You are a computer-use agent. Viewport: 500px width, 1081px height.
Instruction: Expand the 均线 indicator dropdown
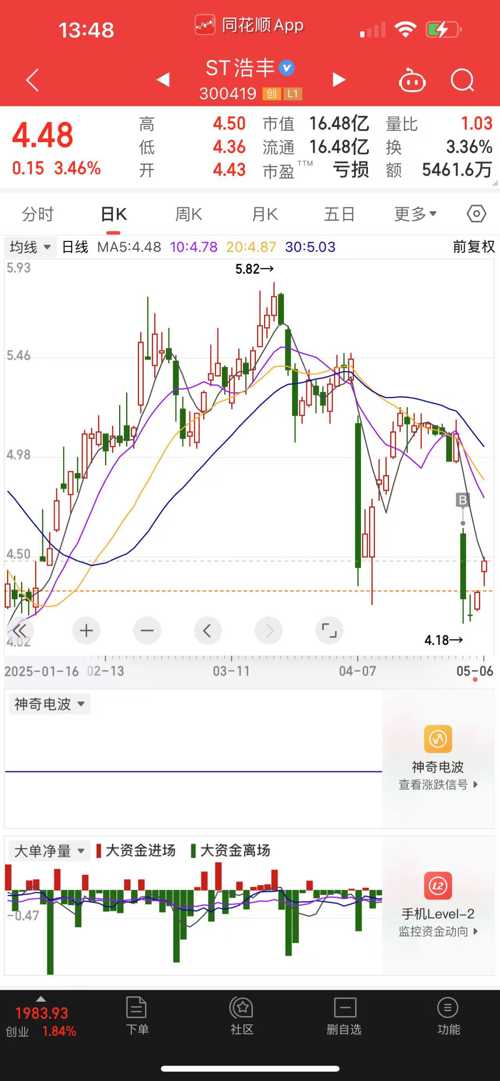pyautogui.click(x=30, y=247)
